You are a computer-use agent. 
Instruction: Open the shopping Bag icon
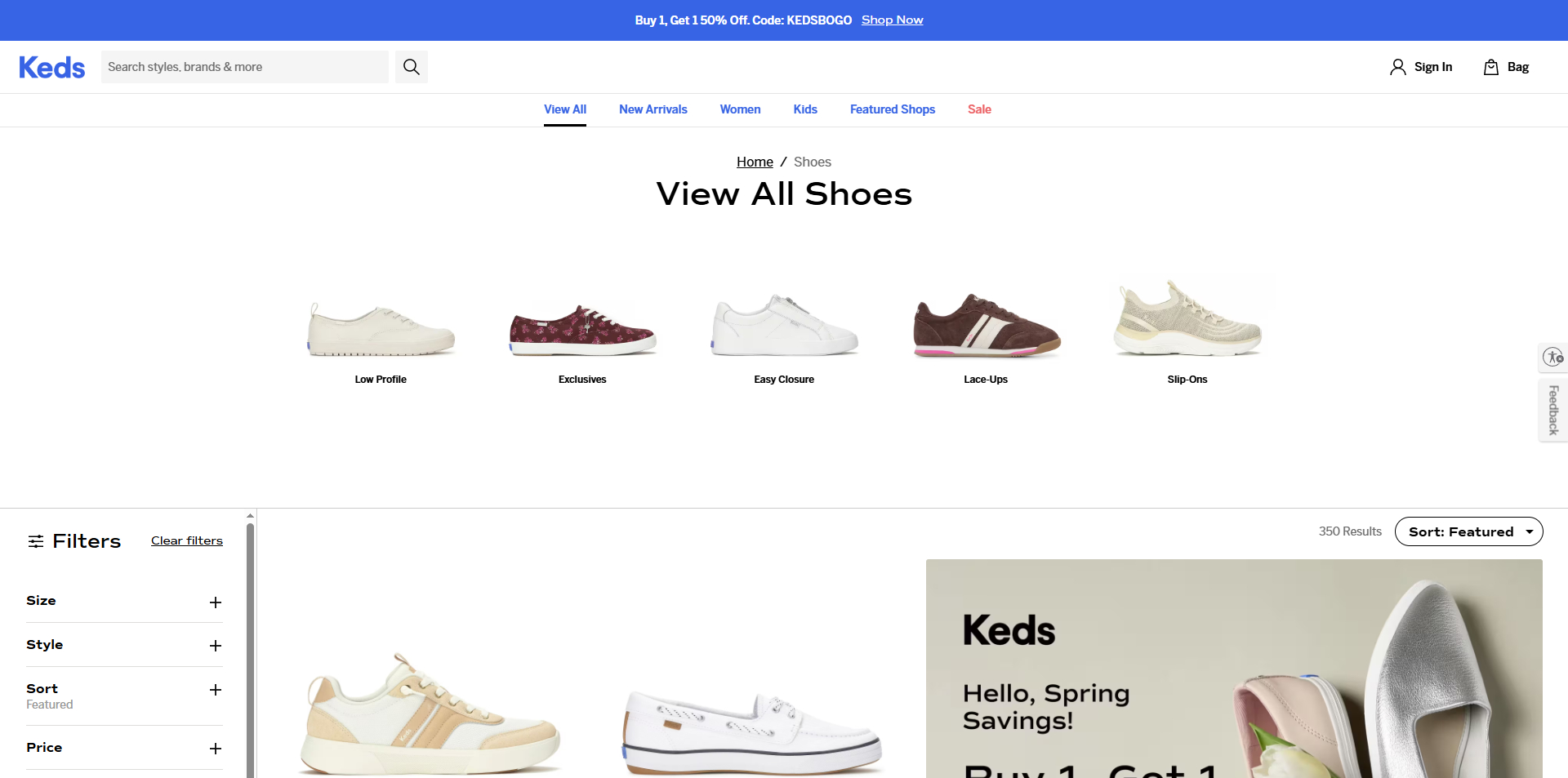click(1492, 66)
